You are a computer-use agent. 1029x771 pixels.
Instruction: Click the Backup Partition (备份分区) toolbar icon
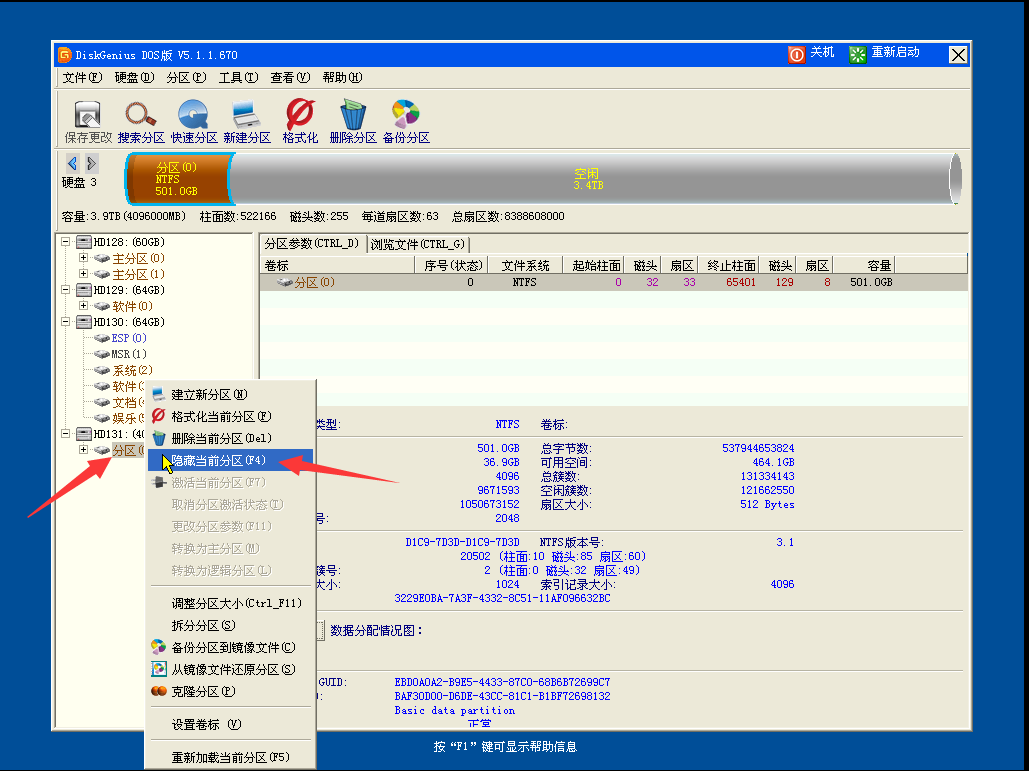pyautogui.click(x=406, y=114)
